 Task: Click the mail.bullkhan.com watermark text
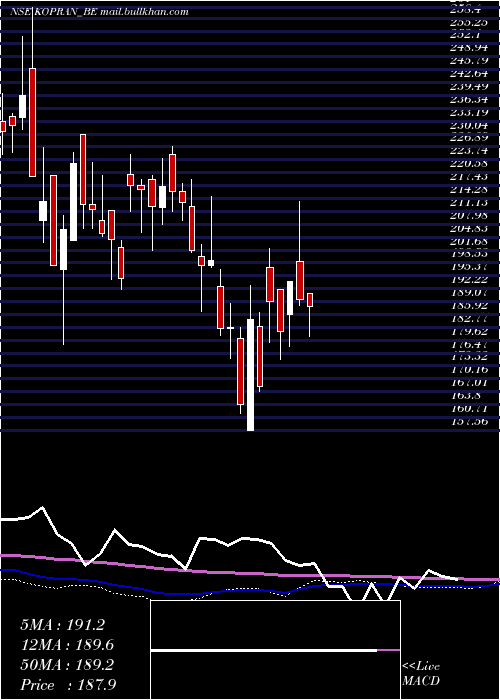click(143, 12)
